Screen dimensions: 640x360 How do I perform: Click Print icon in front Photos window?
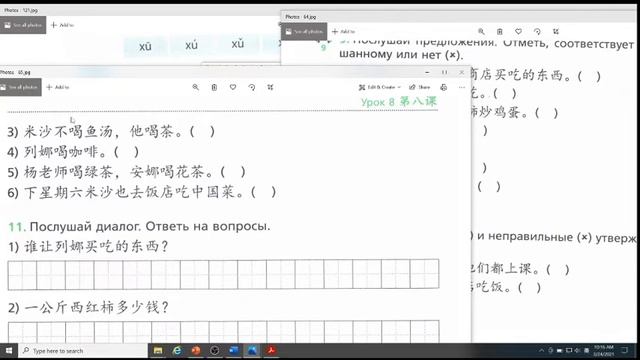pos(444,87)
